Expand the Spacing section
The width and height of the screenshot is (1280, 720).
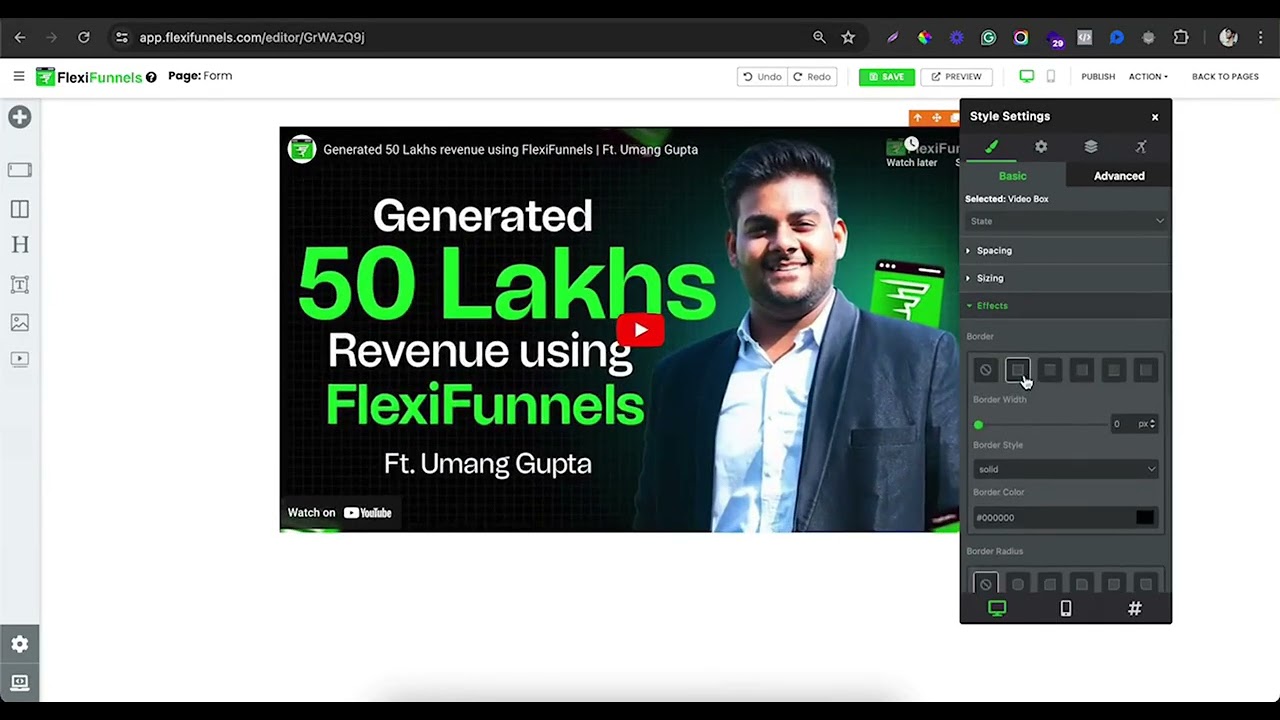(1066, 250)
